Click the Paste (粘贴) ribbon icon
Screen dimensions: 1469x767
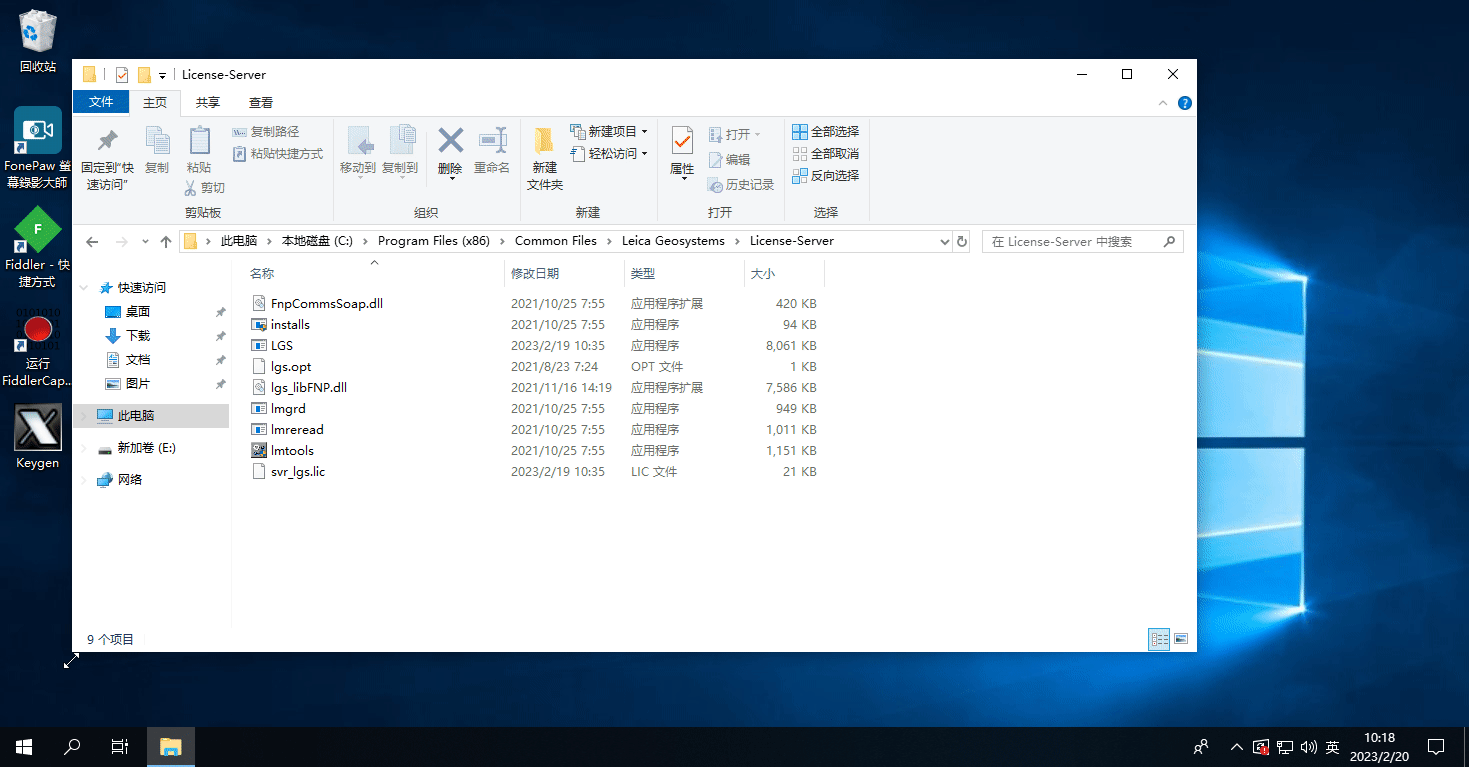click(x=199, y=141)
